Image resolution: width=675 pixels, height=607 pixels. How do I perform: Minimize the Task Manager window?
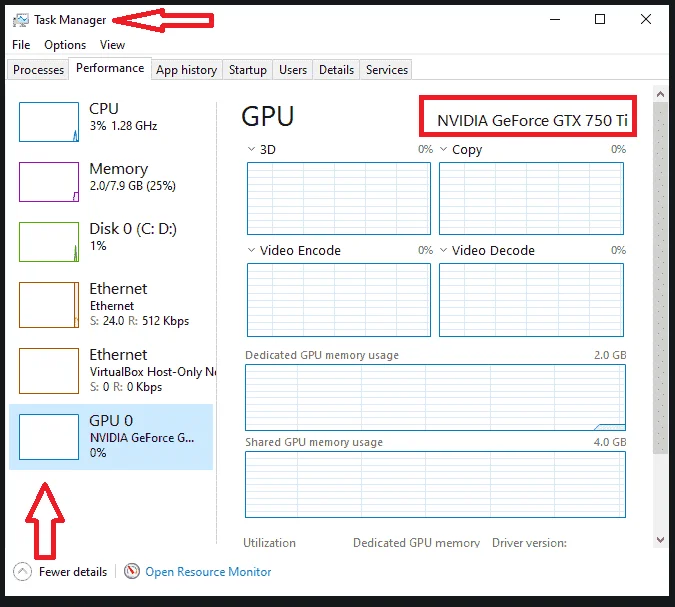pyautogui.click(x=555, y=19)
